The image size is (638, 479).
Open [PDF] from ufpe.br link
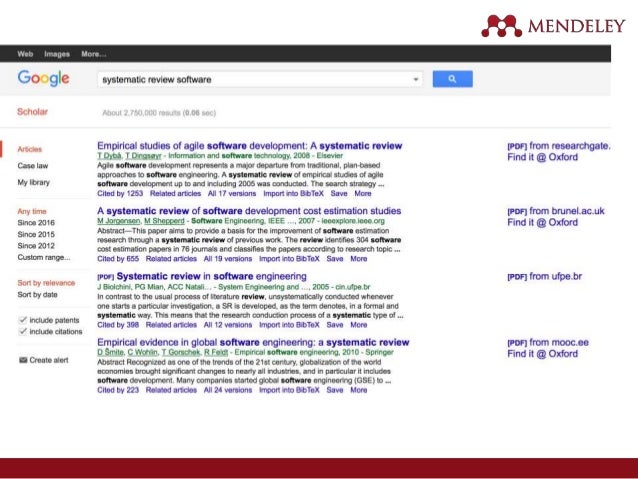click(544, 276)
